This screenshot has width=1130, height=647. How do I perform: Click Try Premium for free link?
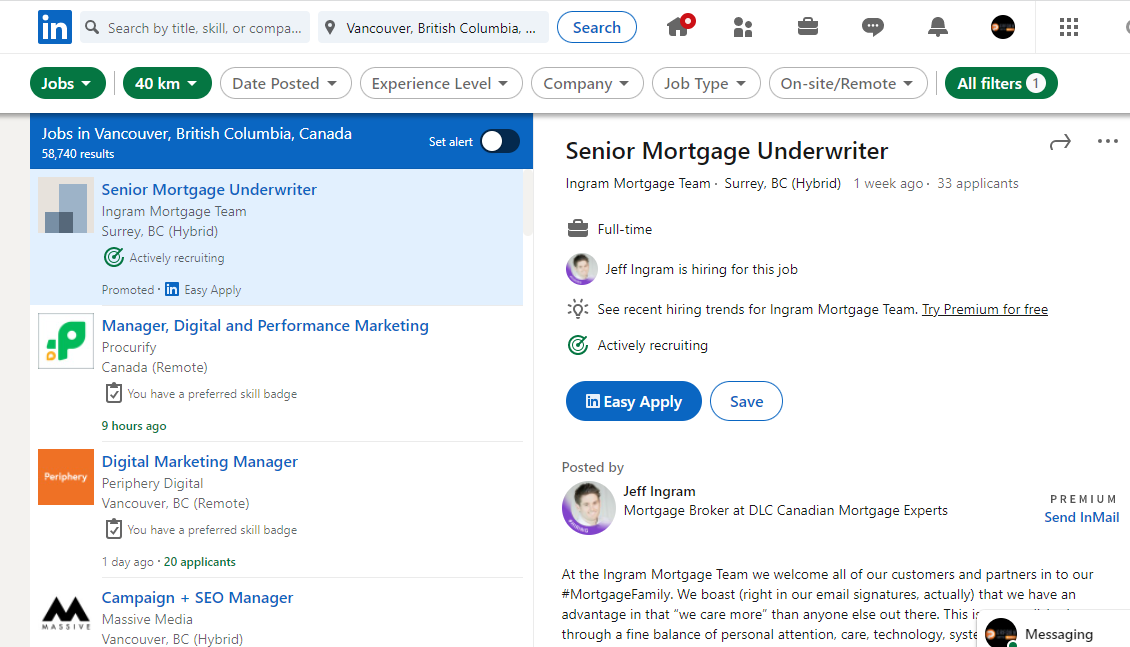point(984,310)
